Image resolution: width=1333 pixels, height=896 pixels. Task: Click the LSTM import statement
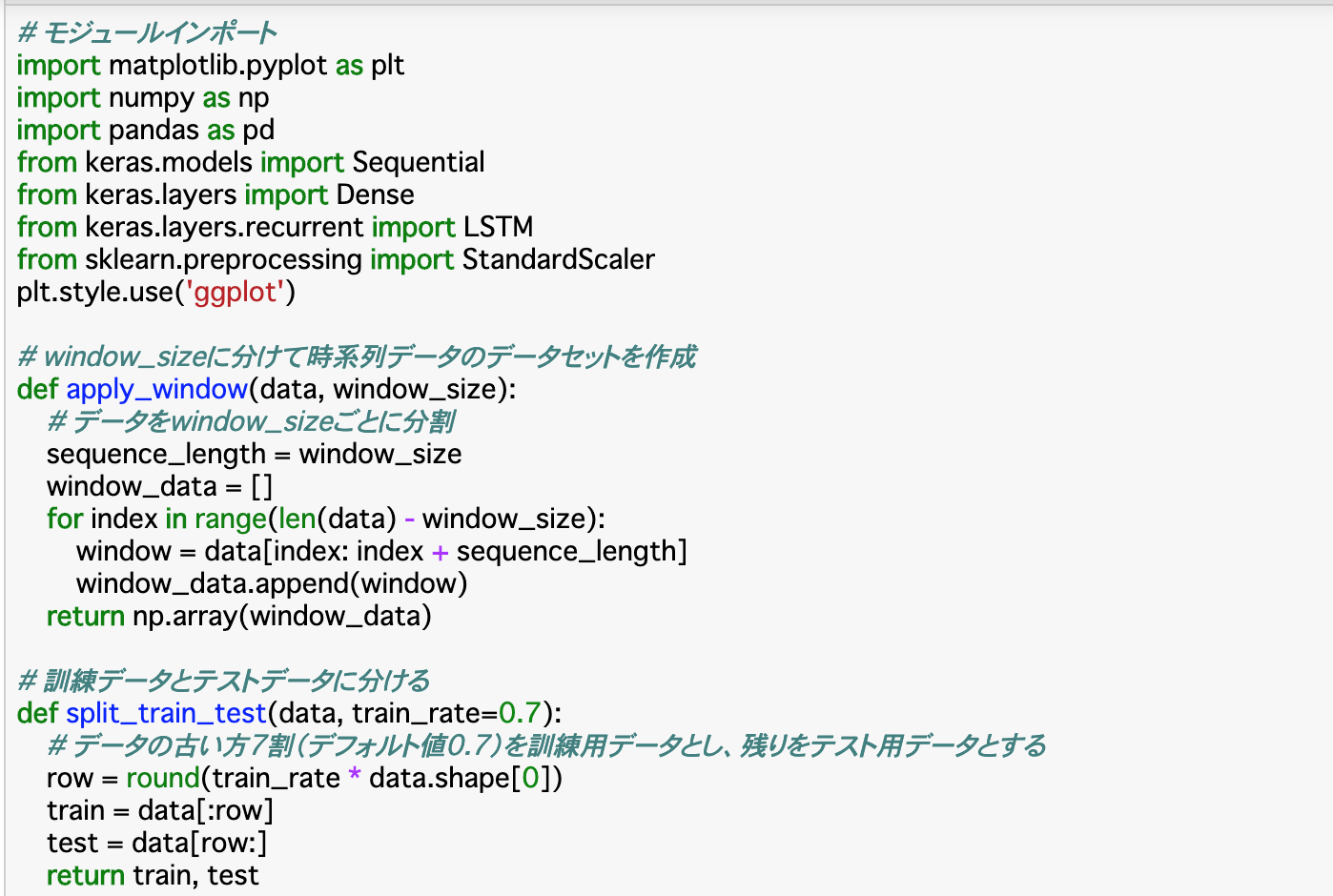coord(275,227)
